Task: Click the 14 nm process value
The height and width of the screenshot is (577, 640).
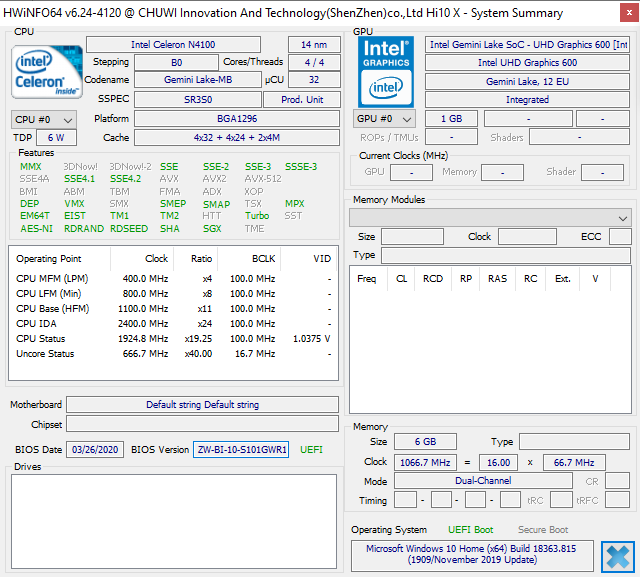Action: pos(314,44)
